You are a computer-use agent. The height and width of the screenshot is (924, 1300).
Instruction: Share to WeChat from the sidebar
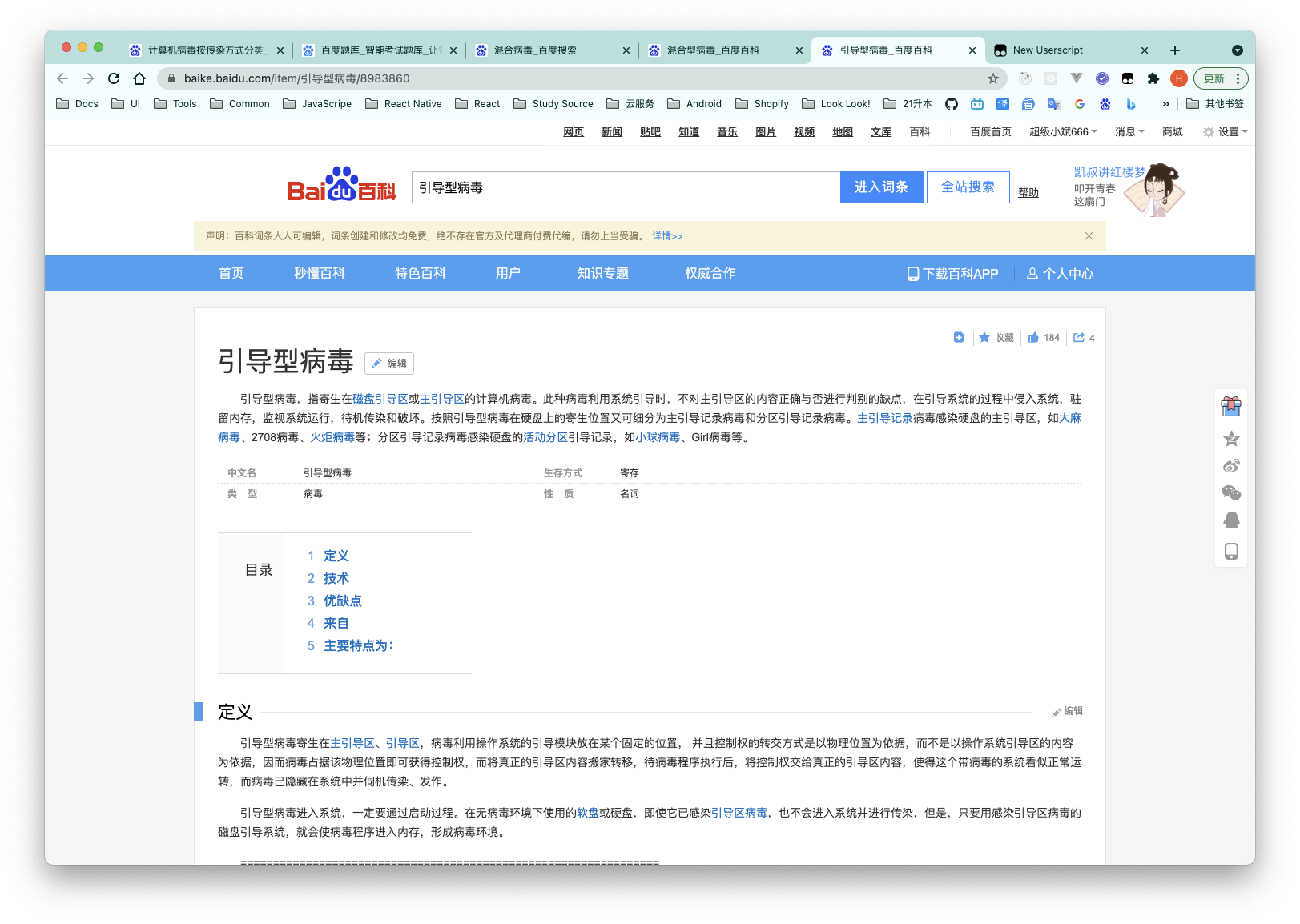point(1231,493)
